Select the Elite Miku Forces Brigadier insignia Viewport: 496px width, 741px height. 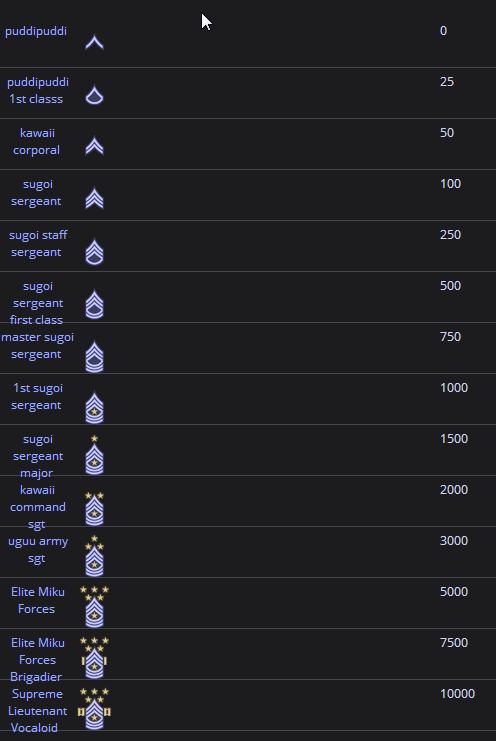tap(94, 657)
